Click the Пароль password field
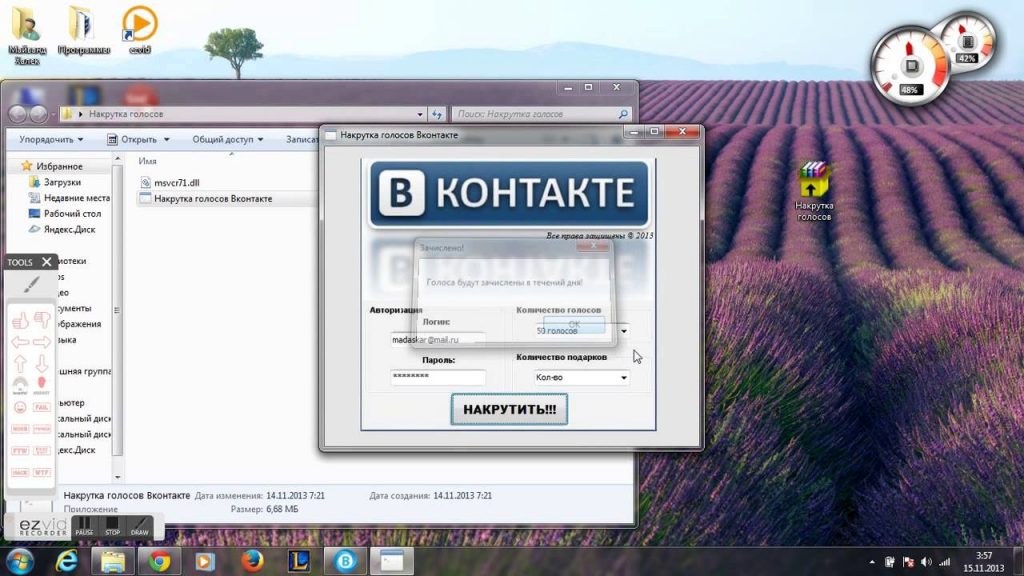 tap(437, 377)
